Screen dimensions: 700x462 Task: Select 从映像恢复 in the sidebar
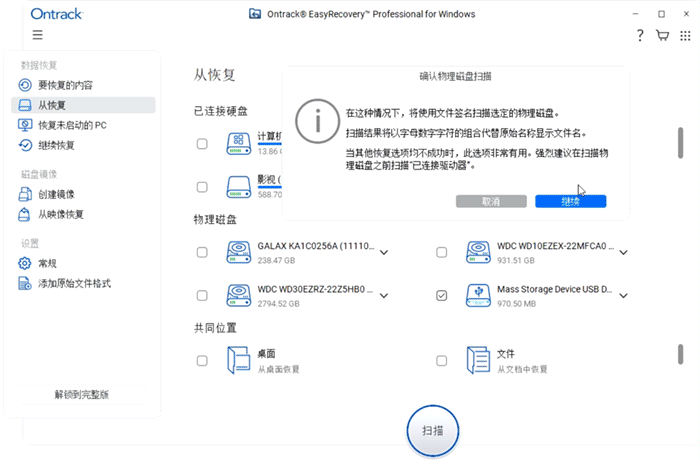coord(83,214)
